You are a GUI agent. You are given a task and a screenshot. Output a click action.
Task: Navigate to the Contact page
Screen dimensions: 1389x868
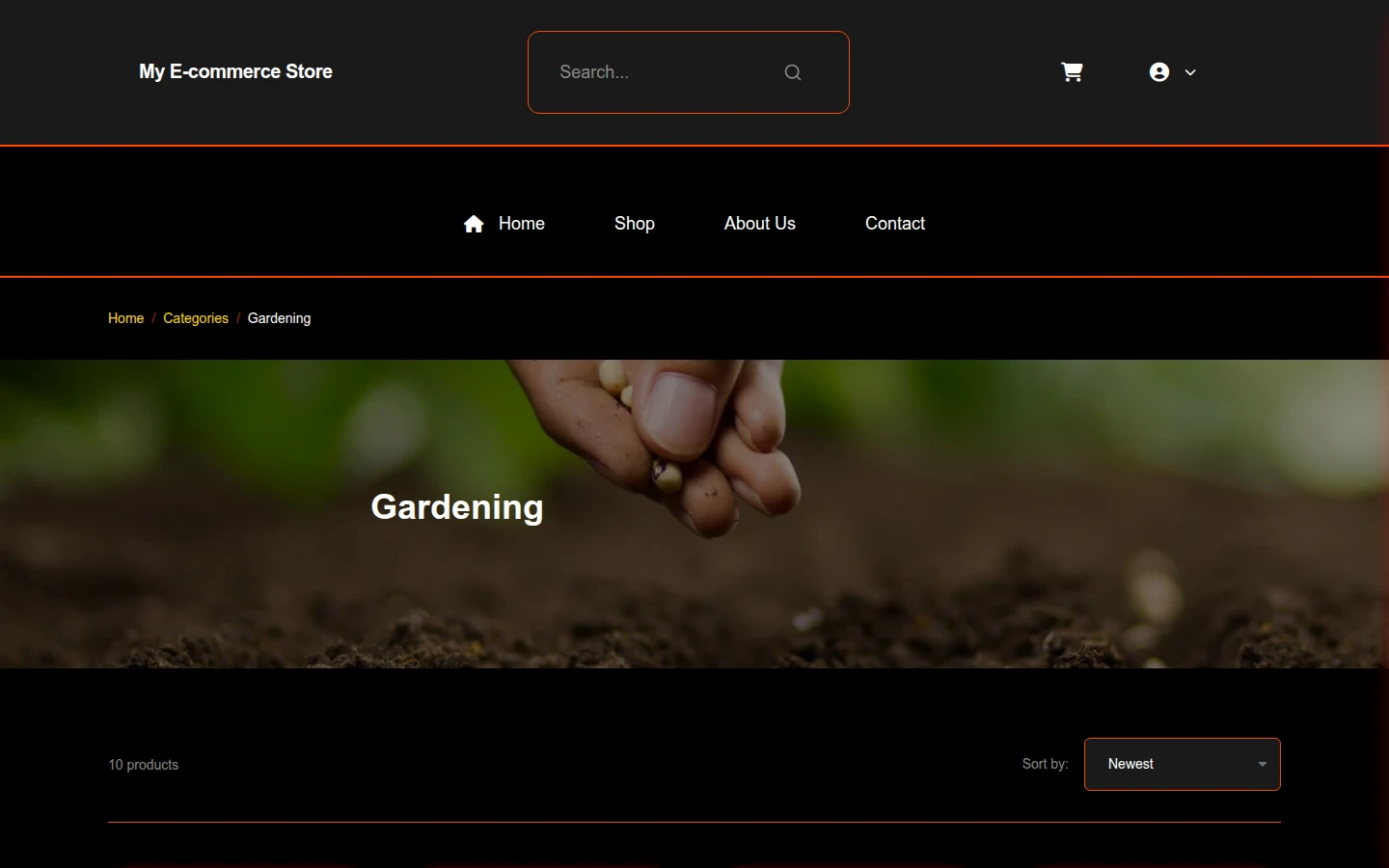coord(895,224)
